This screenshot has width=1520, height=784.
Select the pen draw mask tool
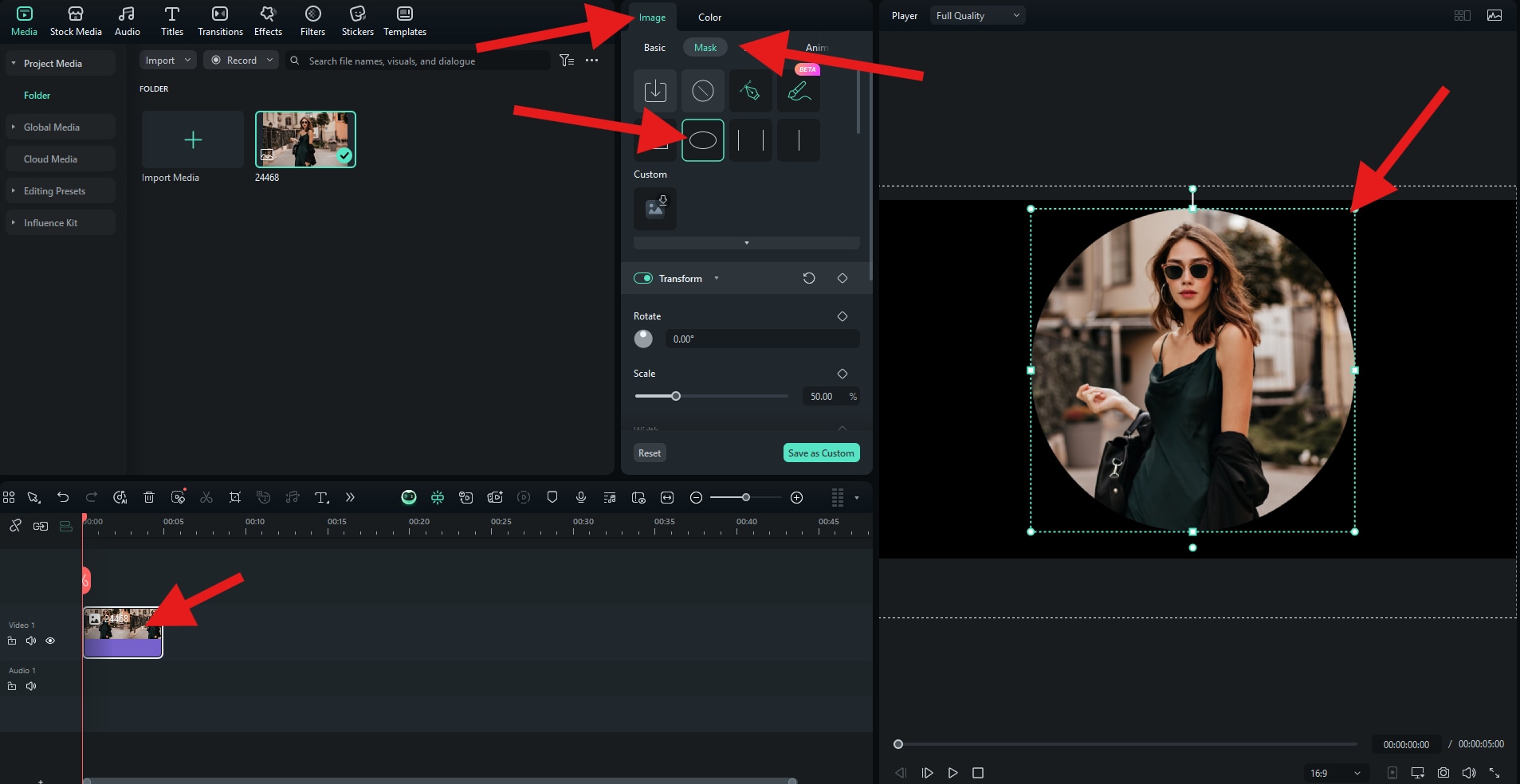click(x=751, y=91)
